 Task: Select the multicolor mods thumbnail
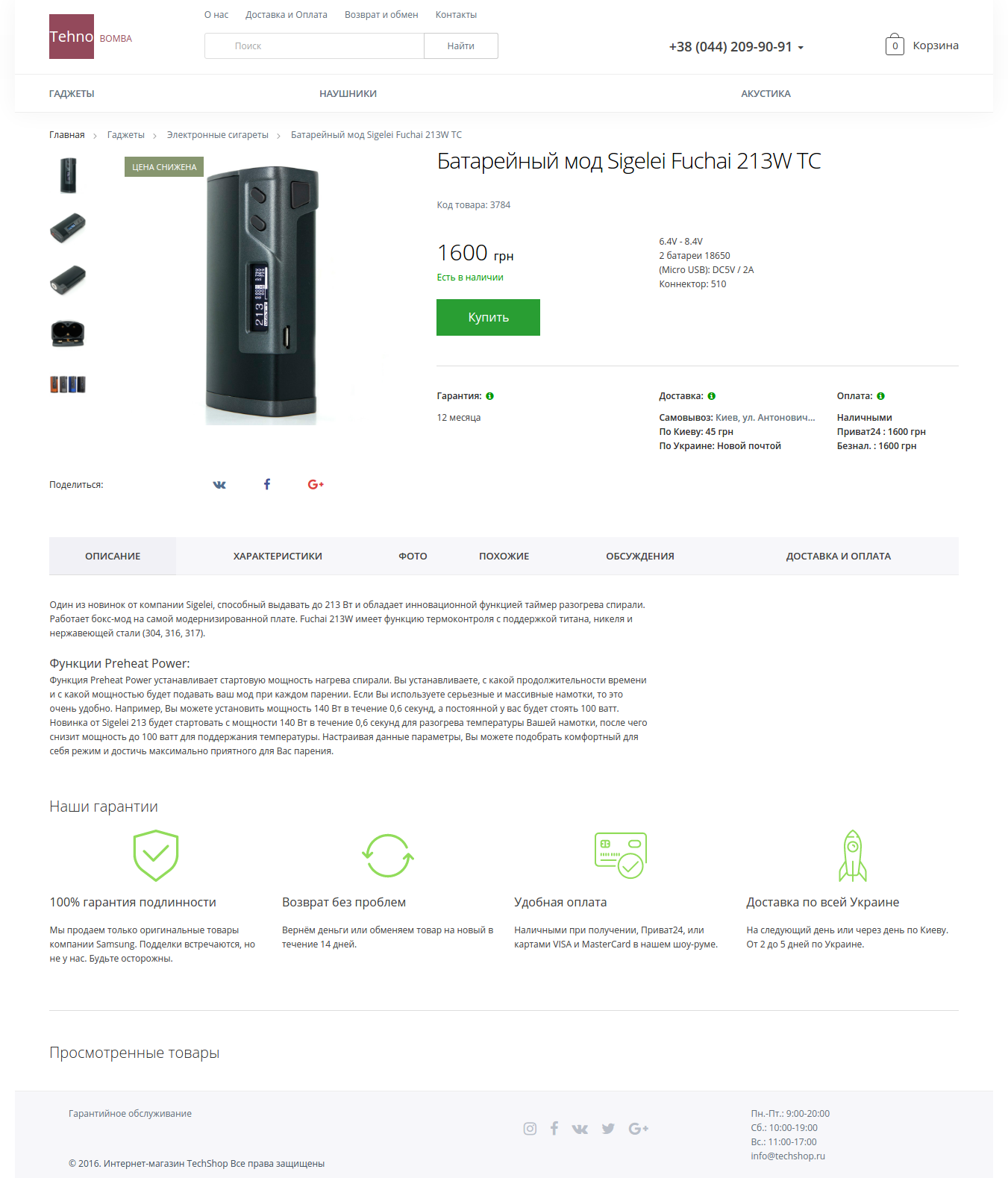point(68,384)
